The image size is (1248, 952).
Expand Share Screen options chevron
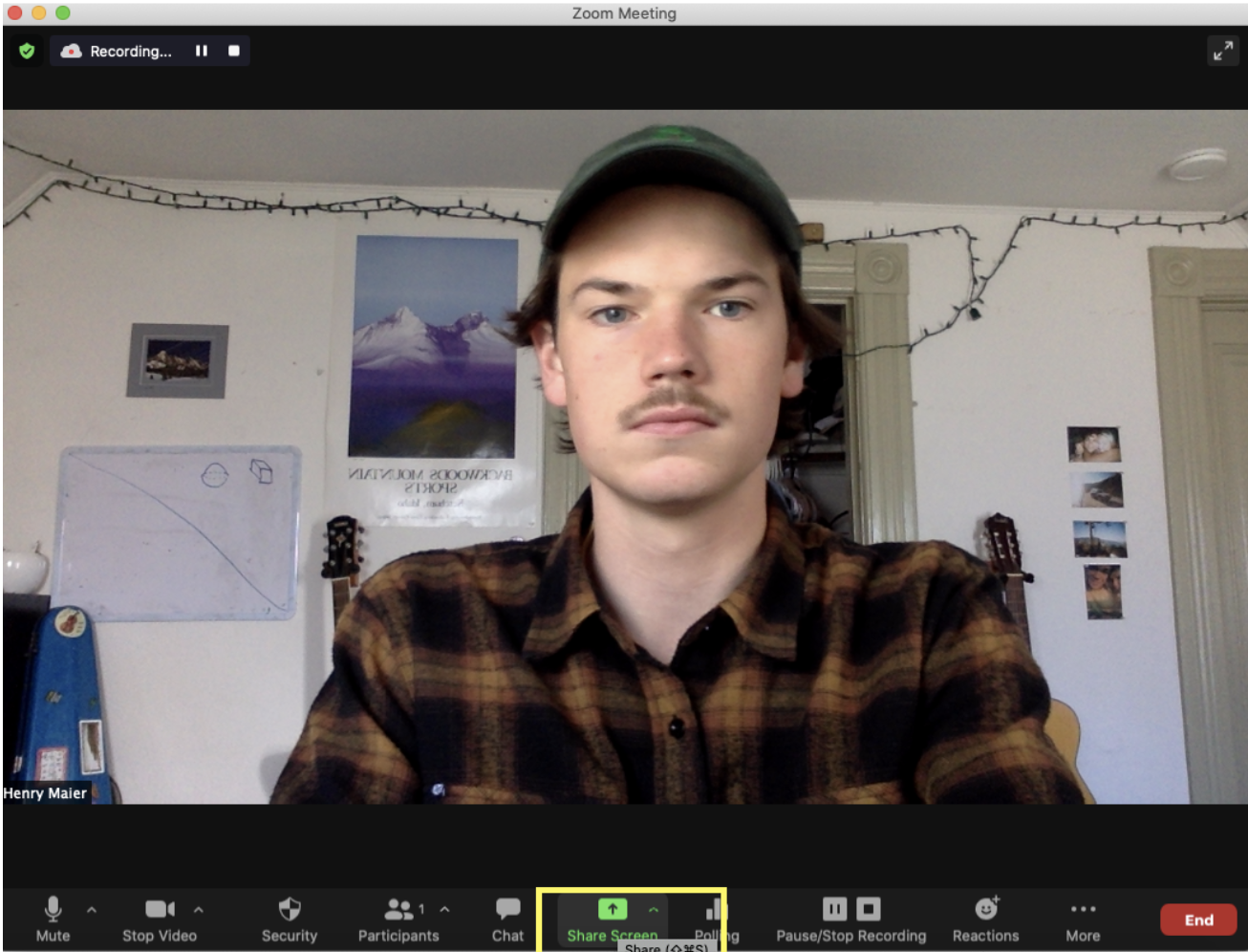[x=654, y=910]
